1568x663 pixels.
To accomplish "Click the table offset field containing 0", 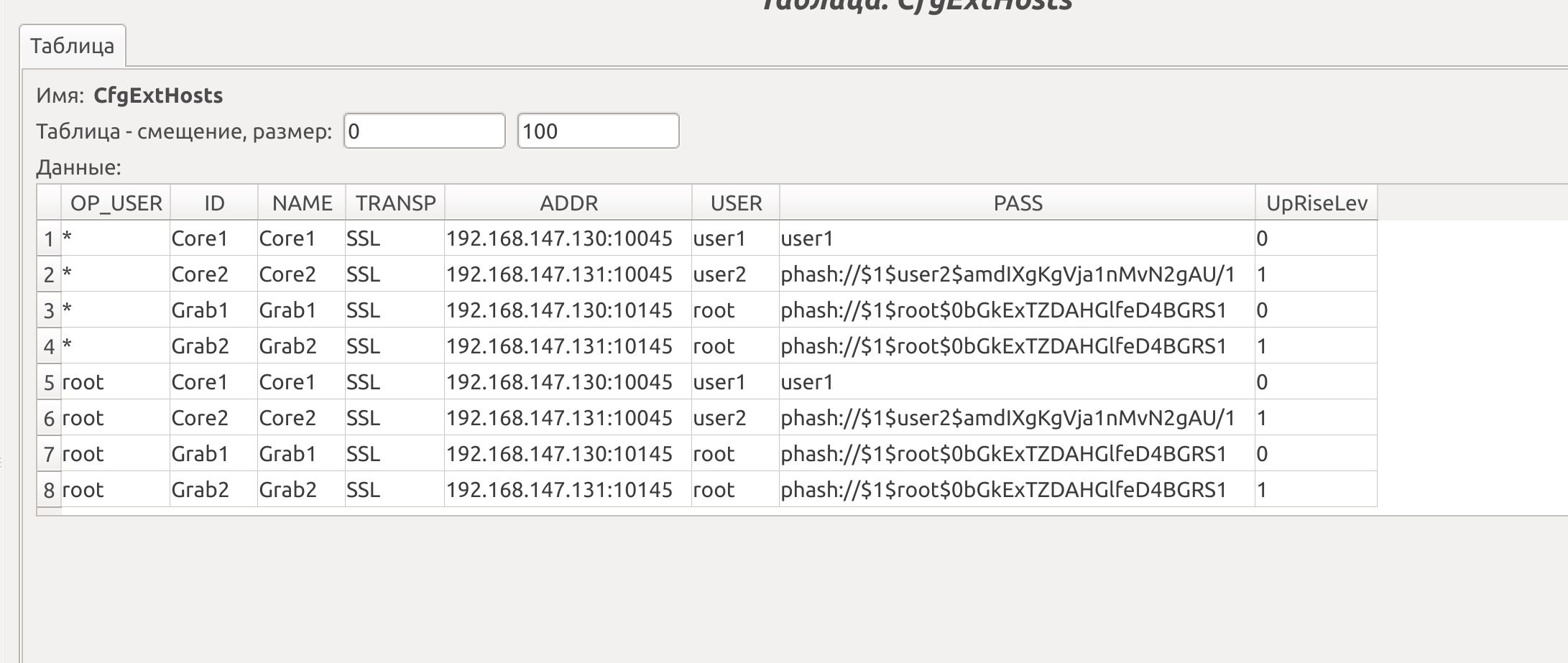I will [x=424, y=131].
